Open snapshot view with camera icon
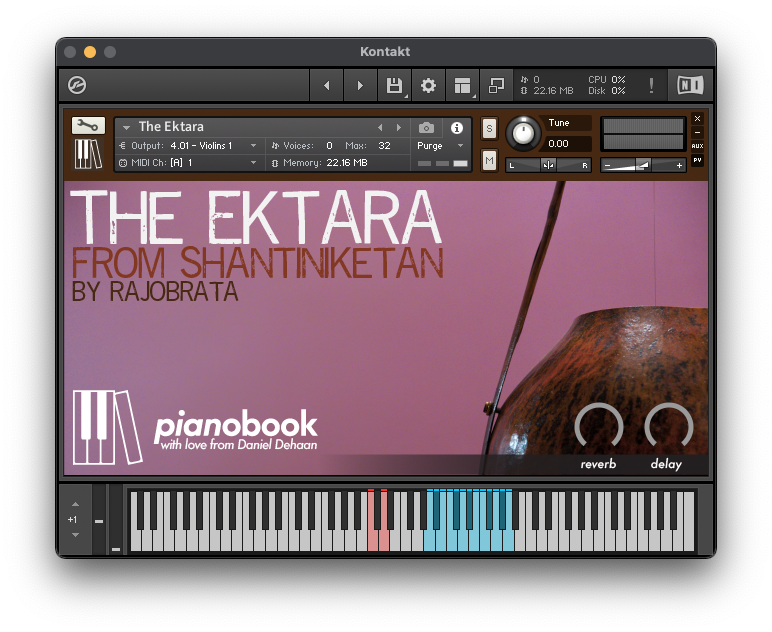772x632 pixels. tap(426, 128)
